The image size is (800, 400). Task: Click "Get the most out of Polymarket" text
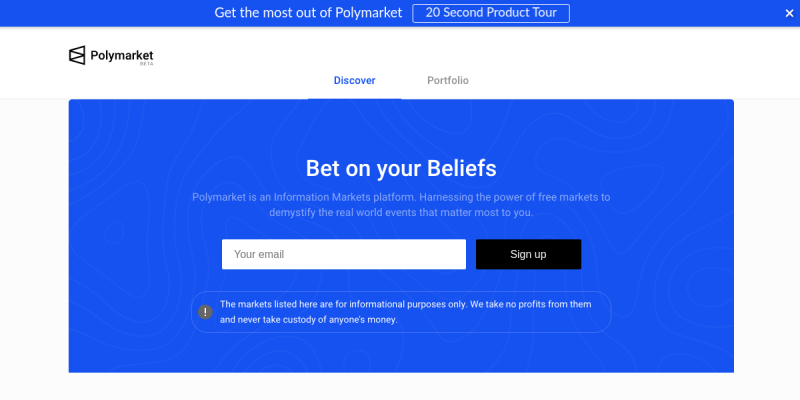308,13
